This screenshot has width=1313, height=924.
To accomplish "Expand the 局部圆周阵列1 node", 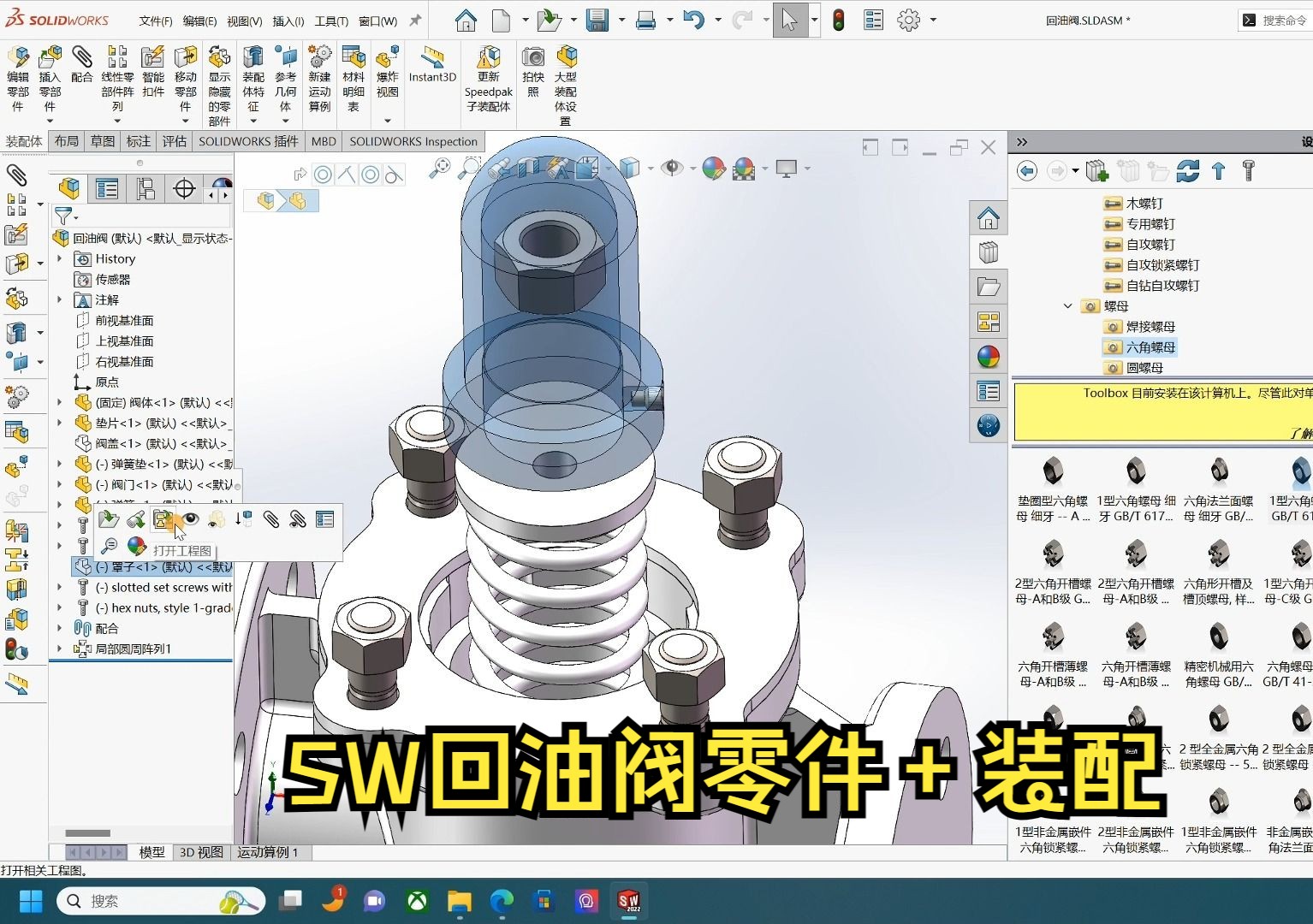I will pyautogui.click(x=59, y=649).
